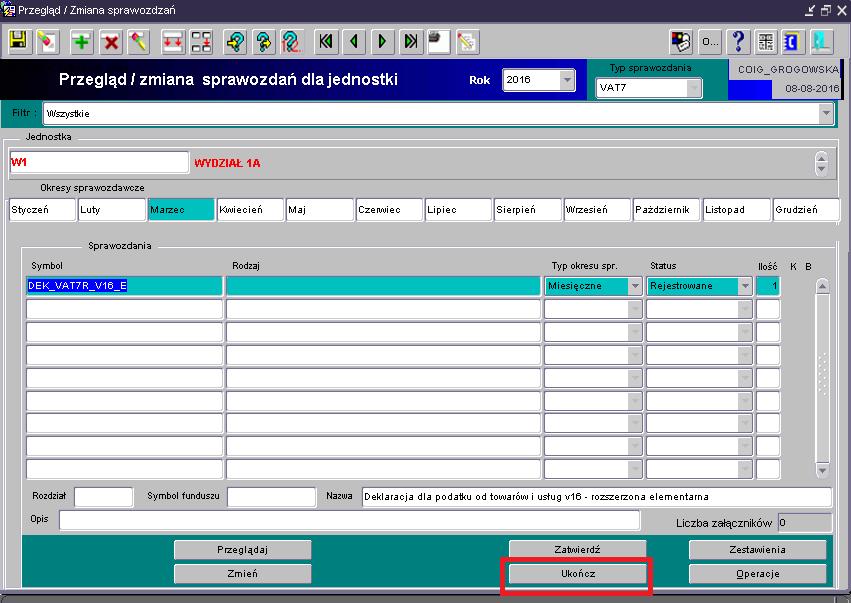The image size is (851, 603).
Task: Switch to the Grudzień period tab
Action: click(x=806, y=210)
